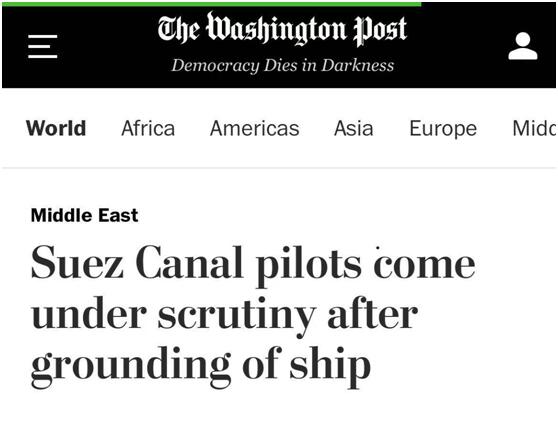Click the green page loading progress bar

[212, 4]
